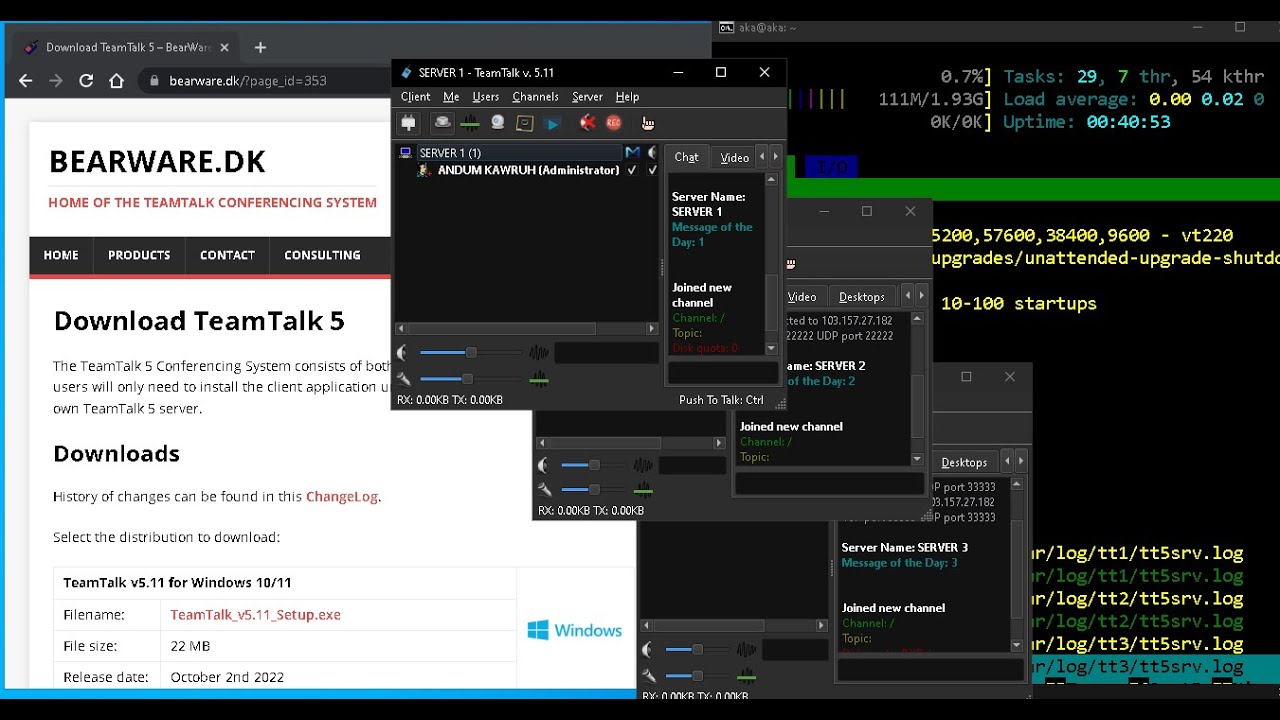Select user ANDUM KAWRUH (Administrator)
1280x720 pixels.
(x=529, y=170)
